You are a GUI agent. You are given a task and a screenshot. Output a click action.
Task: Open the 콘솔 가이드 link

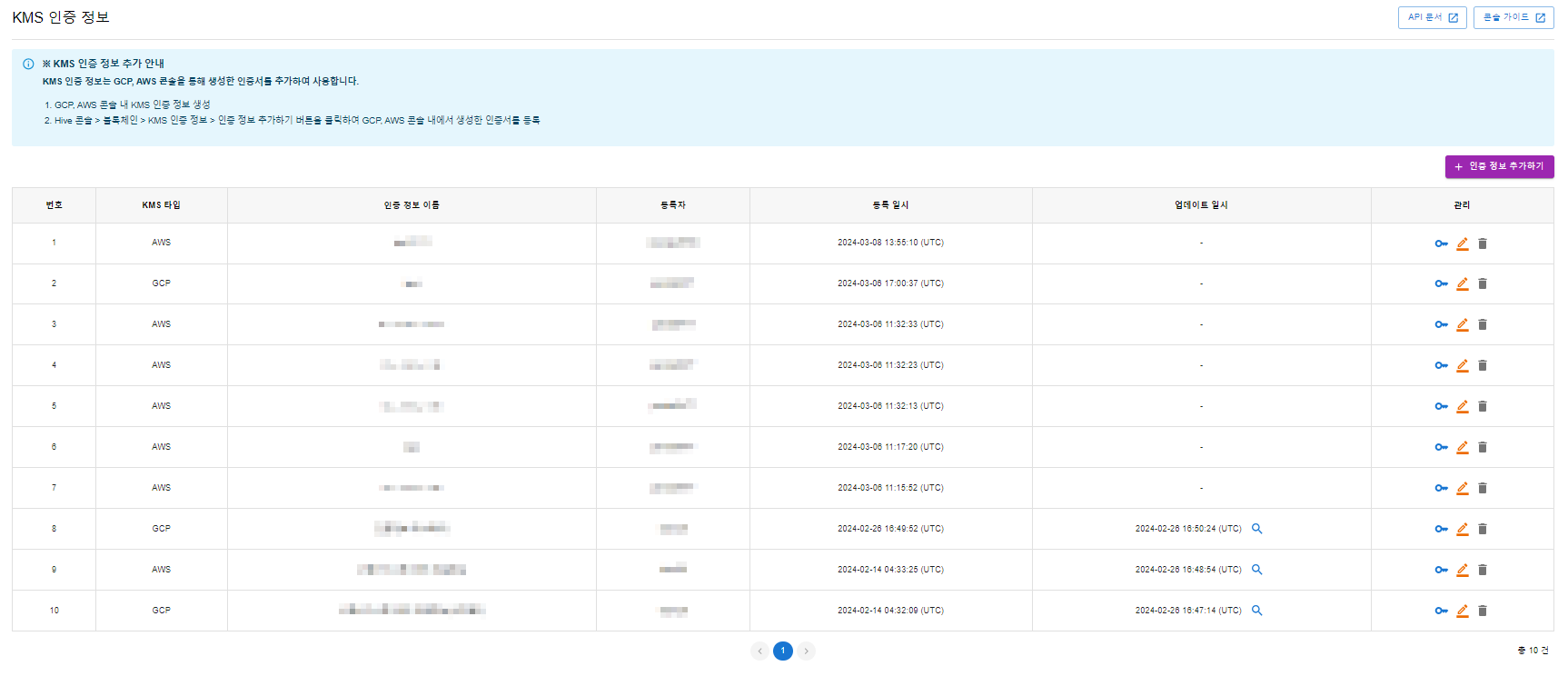[1513, 17]
